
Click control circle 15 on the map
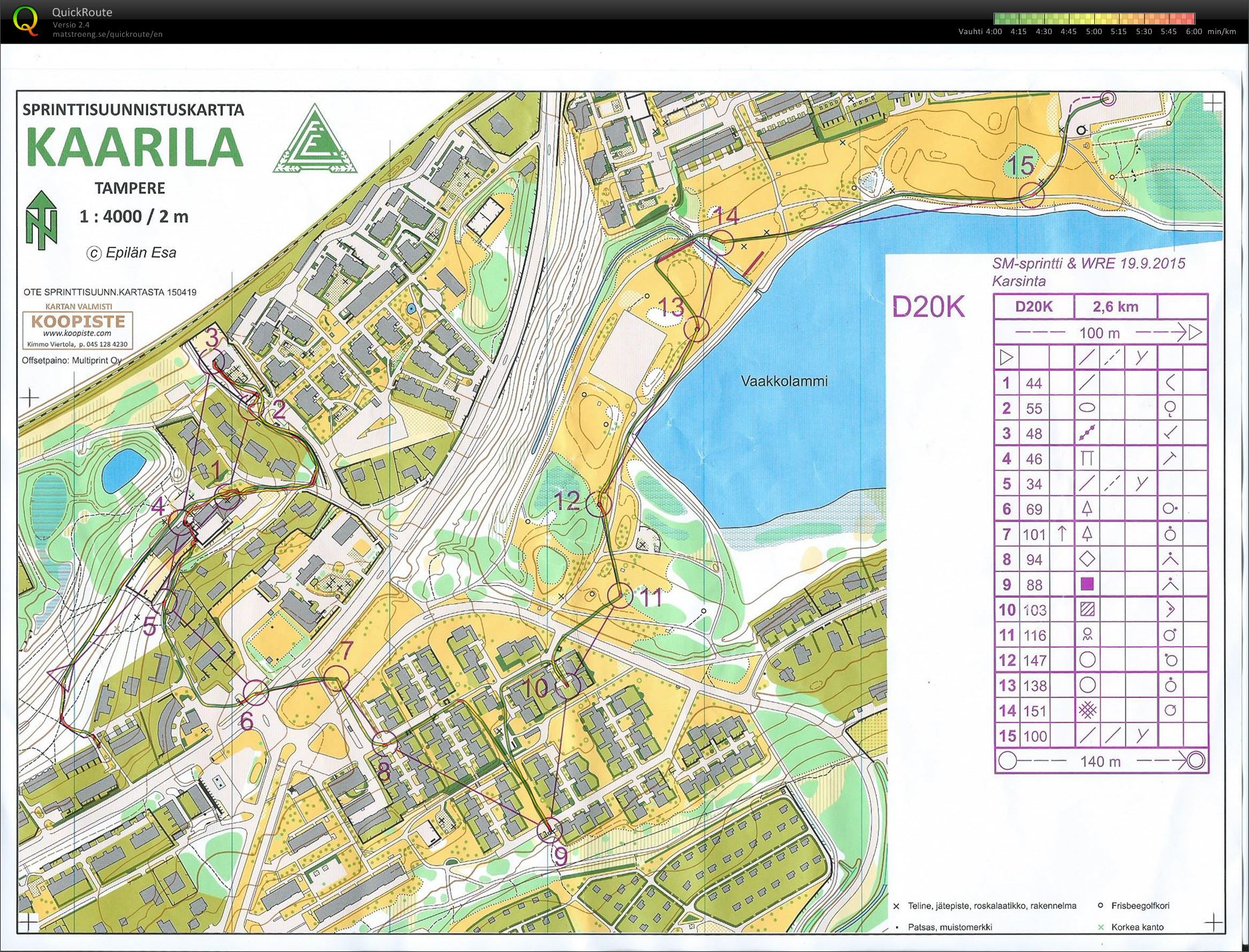(x=1031, y=194)
